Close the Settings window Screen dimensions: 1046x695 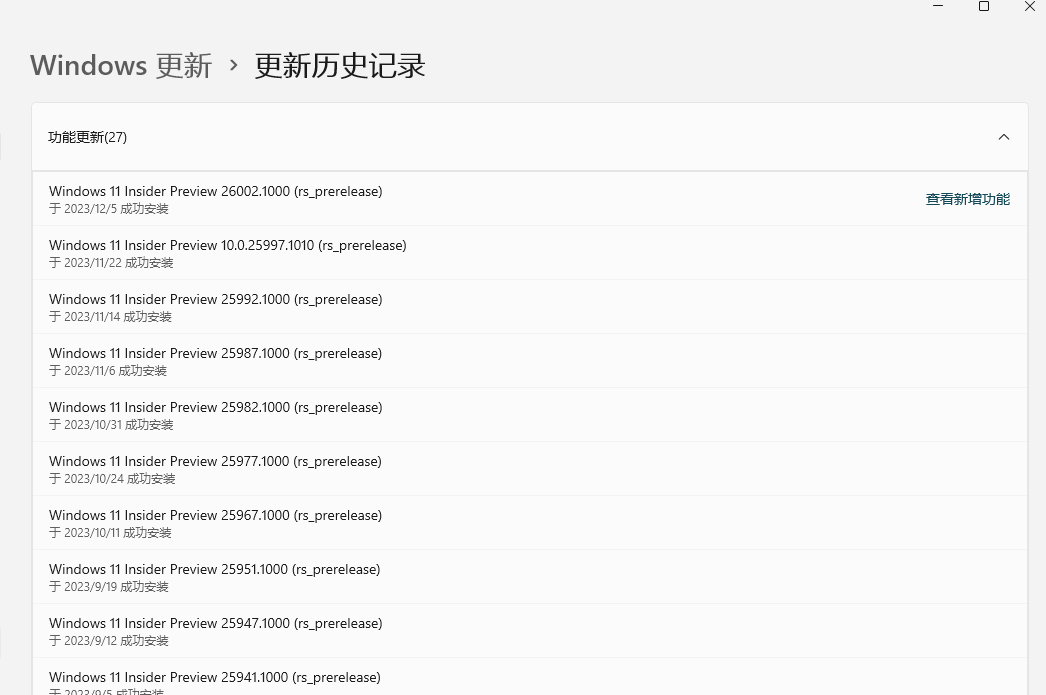[x=1029, y=6]
